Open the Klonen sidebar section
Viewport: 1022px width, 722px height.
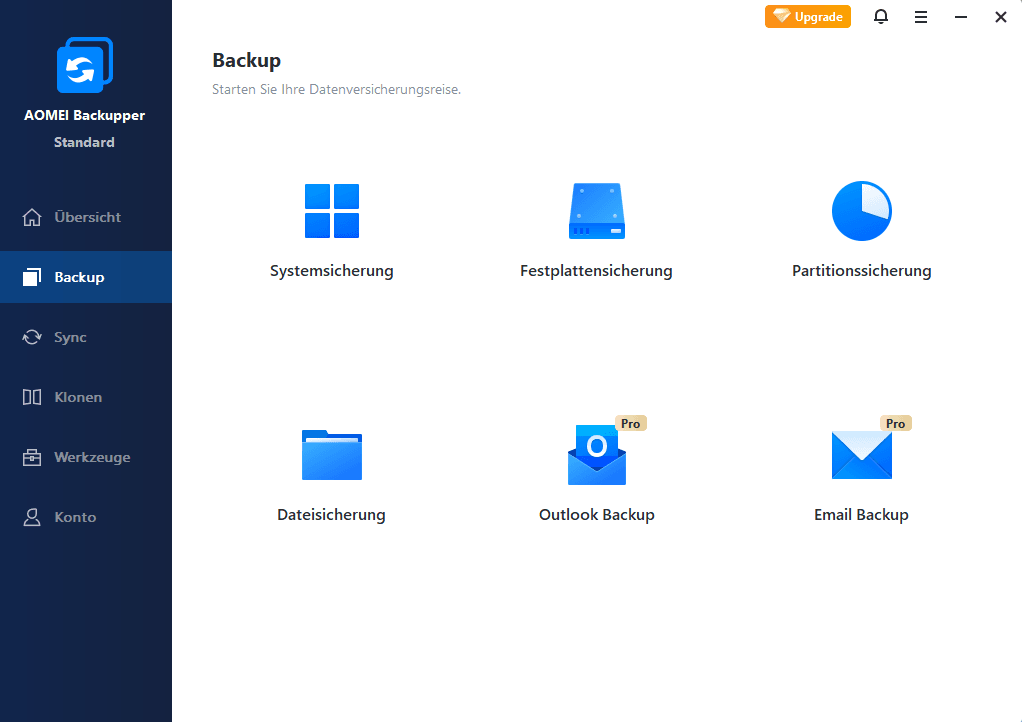[77, 397]
